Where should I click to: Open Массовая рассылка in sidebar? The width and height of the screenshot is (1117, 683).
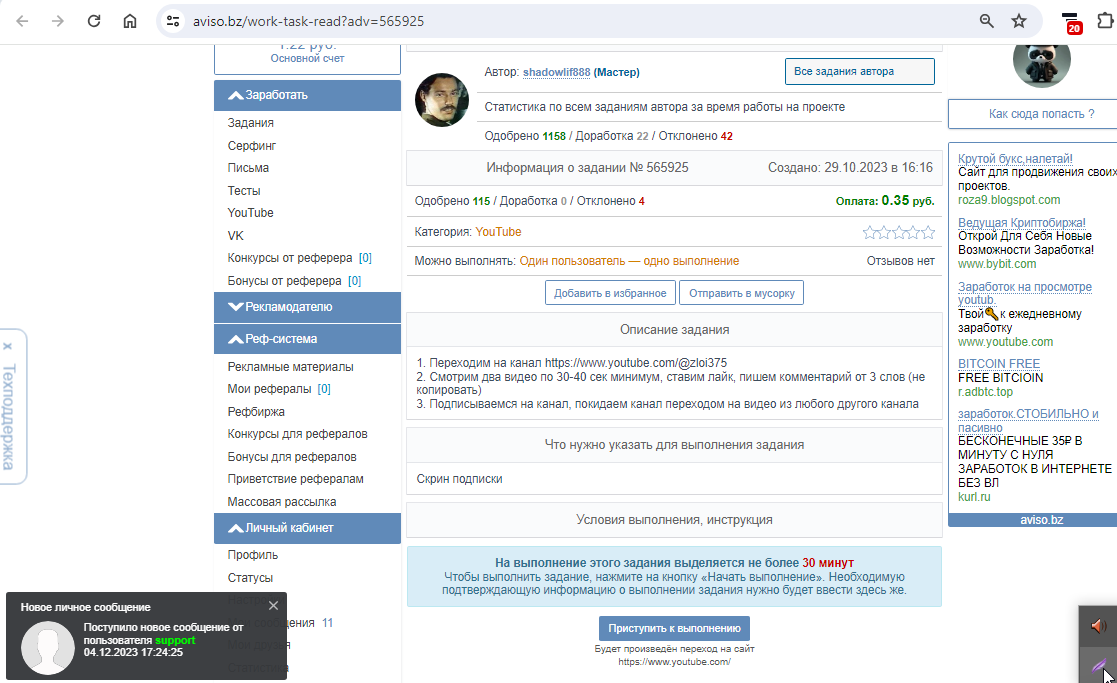click(x=281, y=502)
